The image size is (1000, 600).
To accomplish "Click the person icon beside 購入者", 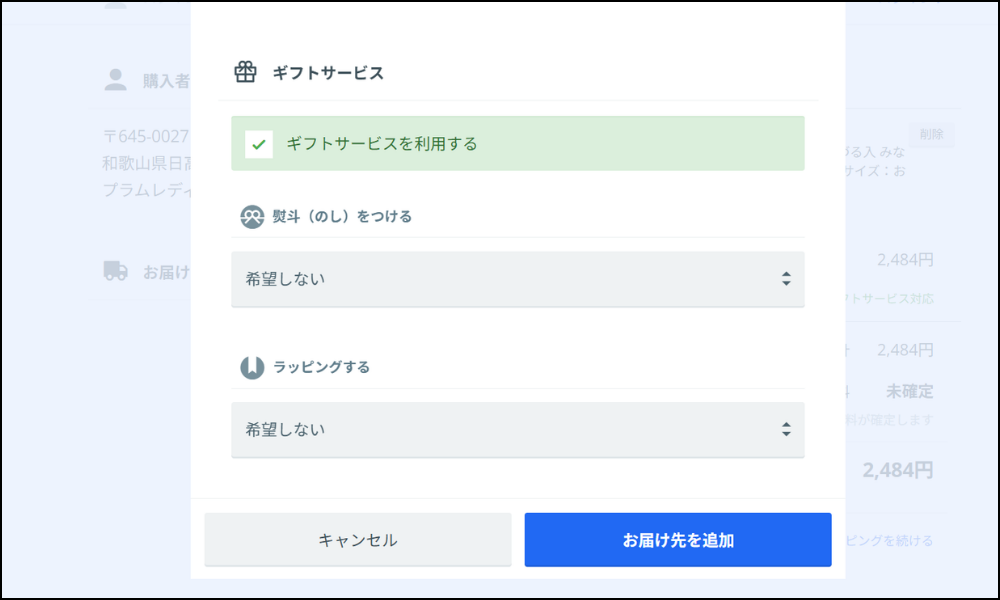I will (x=116, y=80).
